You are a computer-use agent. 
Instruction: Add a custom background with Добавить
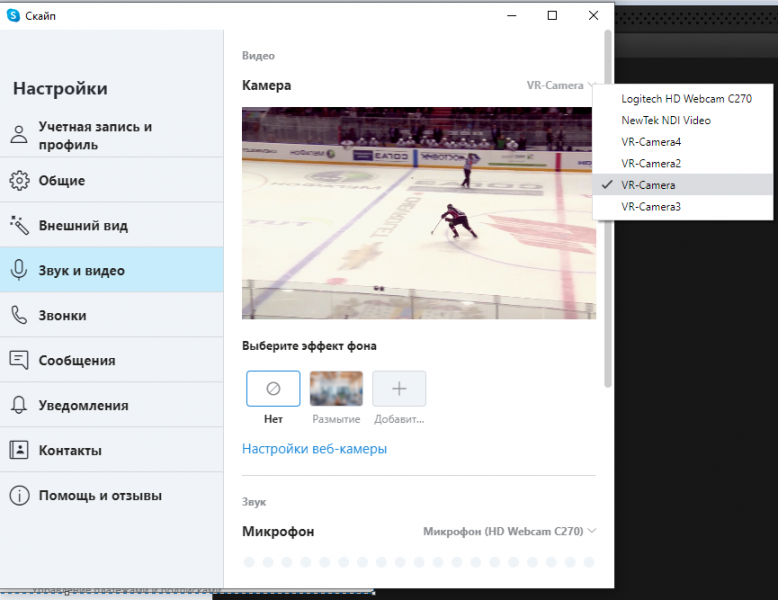click(399, 389)
